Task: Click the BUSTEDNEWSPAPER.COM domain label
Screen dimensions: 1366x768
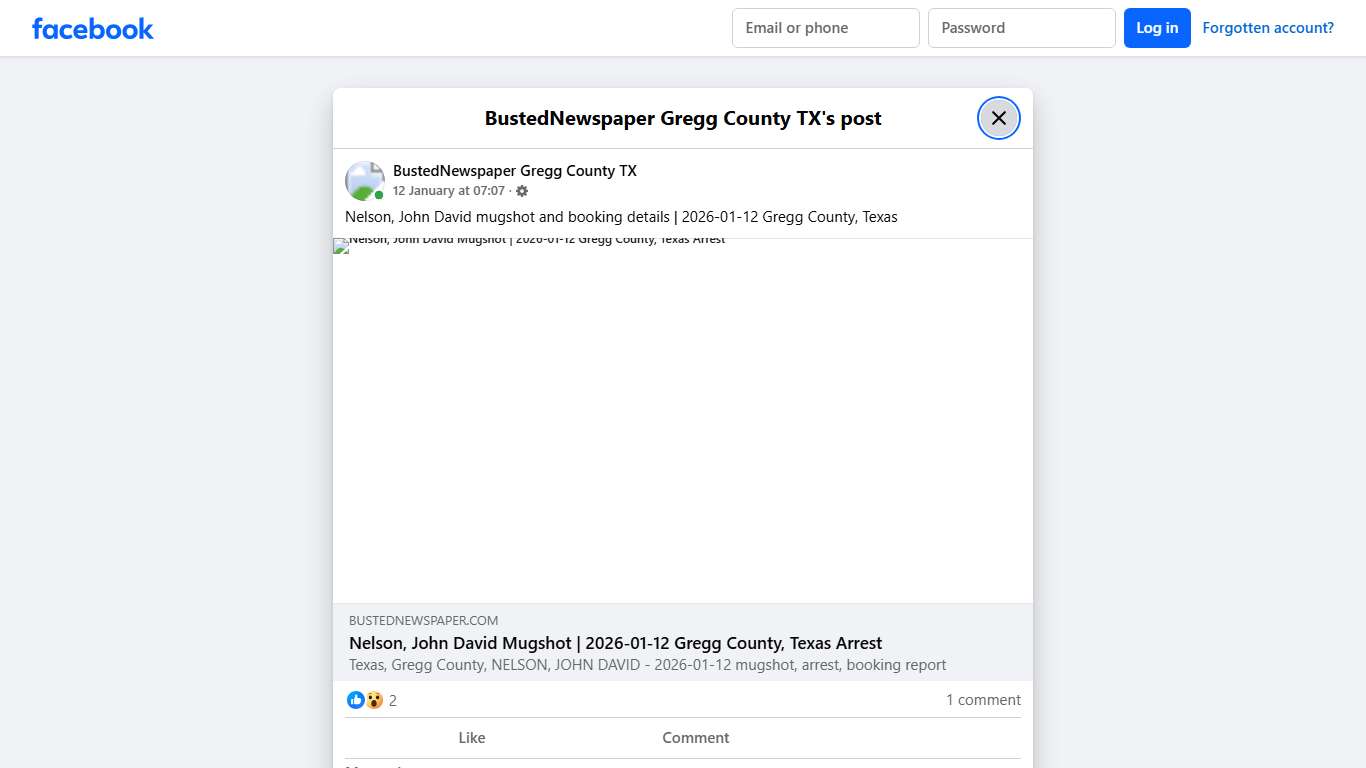Action: click(423, 620)
